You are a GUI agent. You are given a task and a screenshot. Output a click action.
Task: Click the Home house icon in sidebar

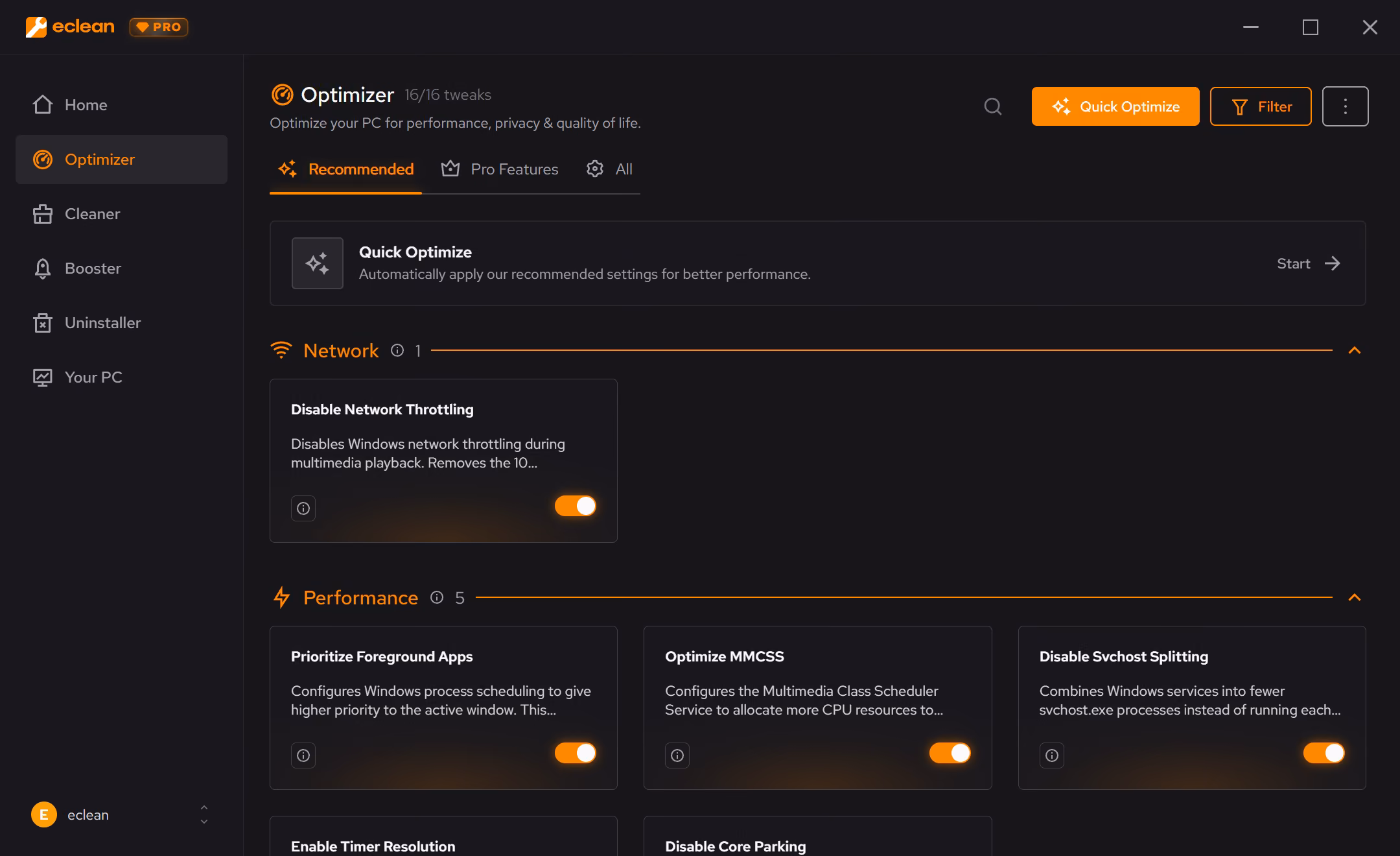(43, 105)
